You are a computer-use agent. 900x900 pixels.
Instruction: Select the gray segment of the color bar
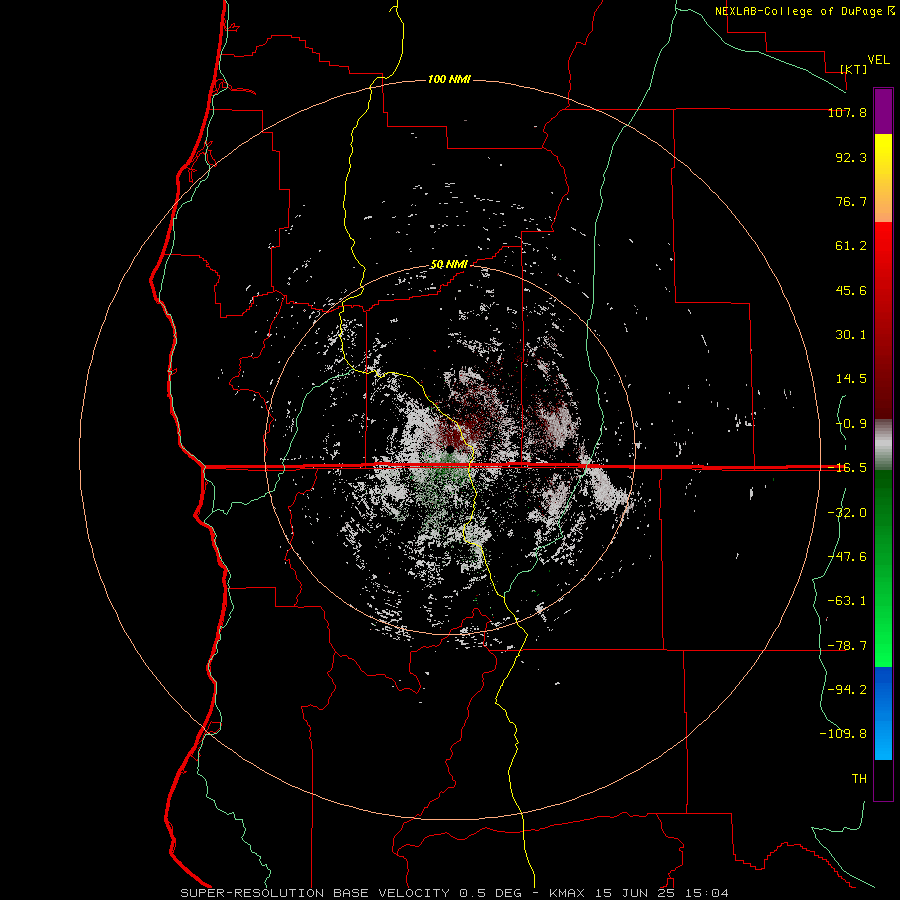tap(883, 445)
